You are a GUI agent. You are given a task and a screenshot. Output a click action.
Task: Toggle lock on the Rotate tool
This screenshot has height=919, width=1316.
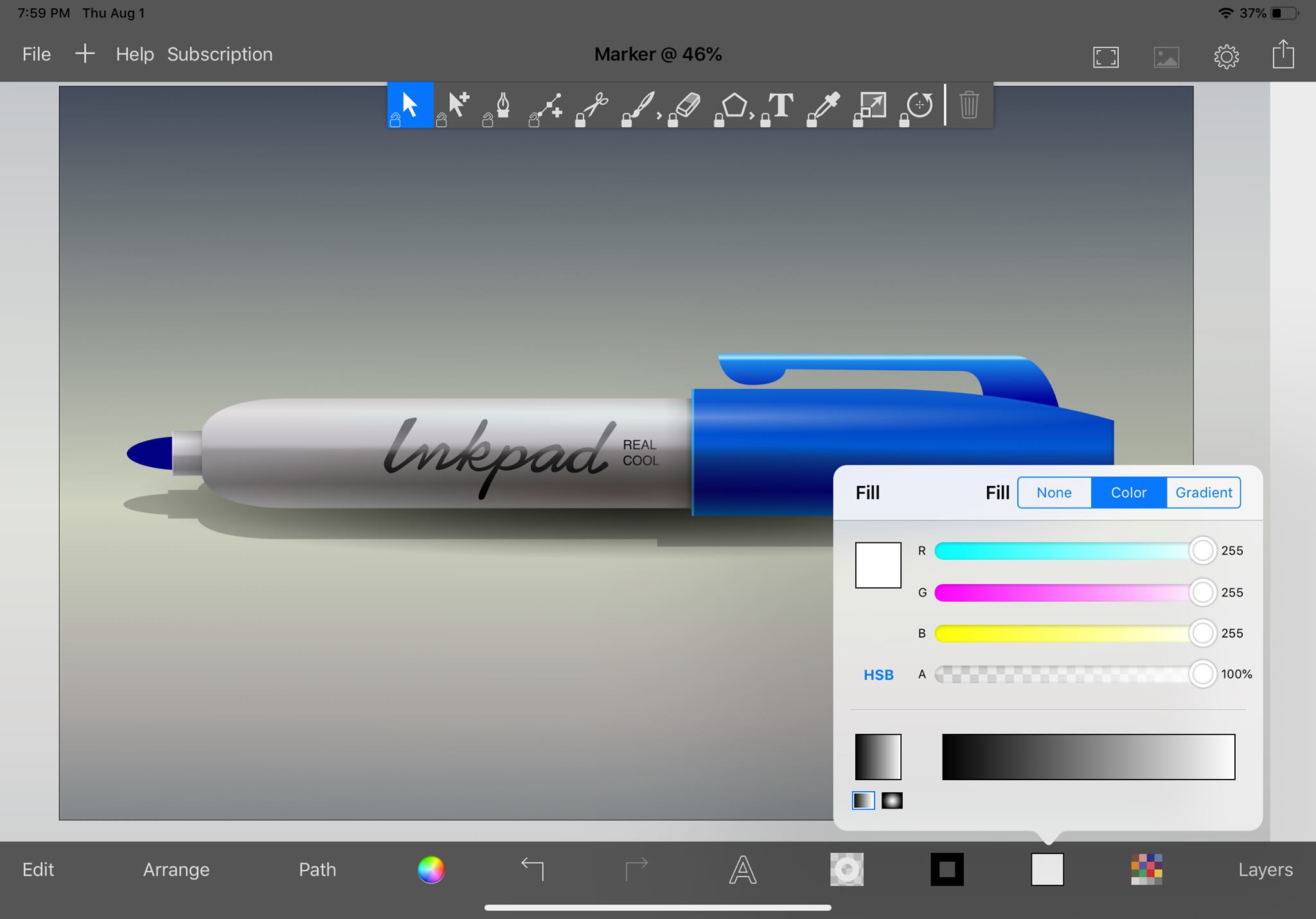coord(904,120)
